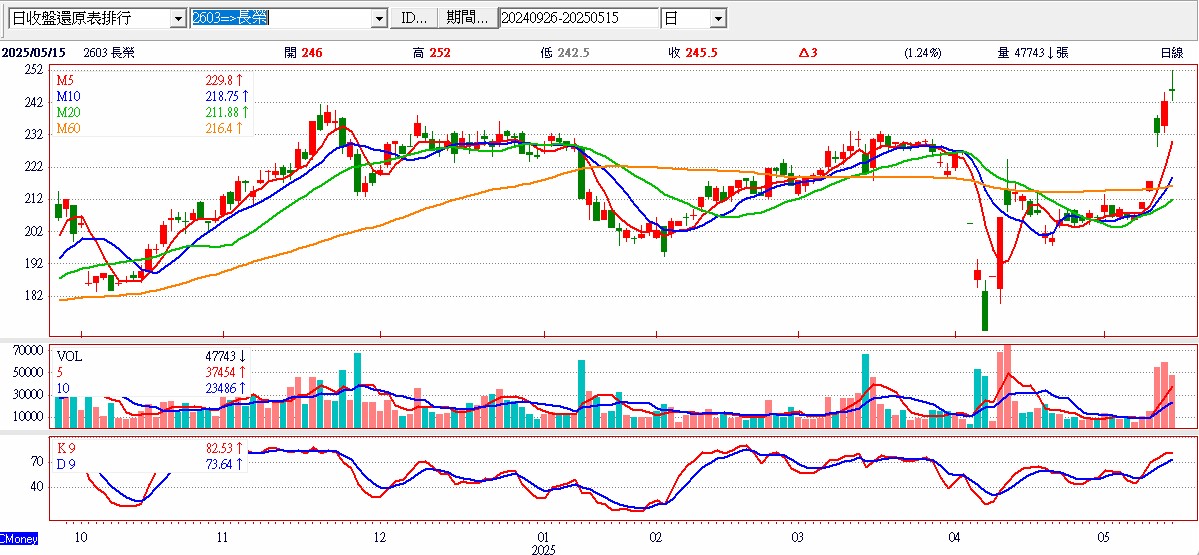
Task: Click the 10 month marker on time axis
Action: point(81,537)
